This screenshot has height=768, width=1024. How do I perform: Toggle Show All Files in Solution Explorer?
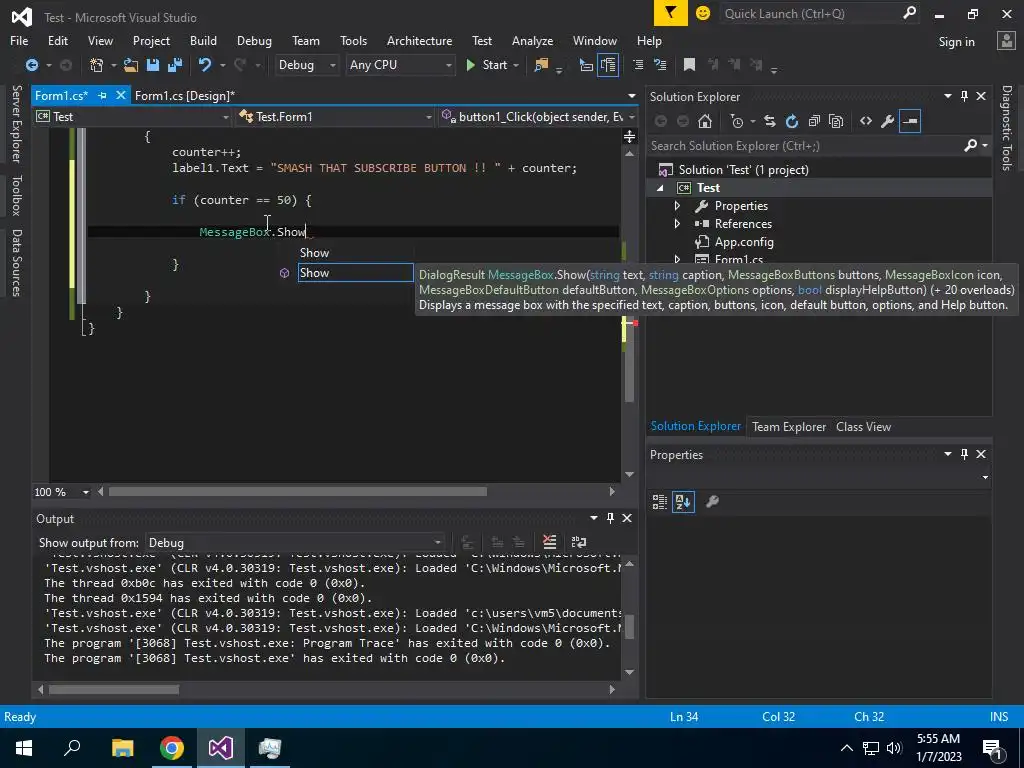[836, 121]
